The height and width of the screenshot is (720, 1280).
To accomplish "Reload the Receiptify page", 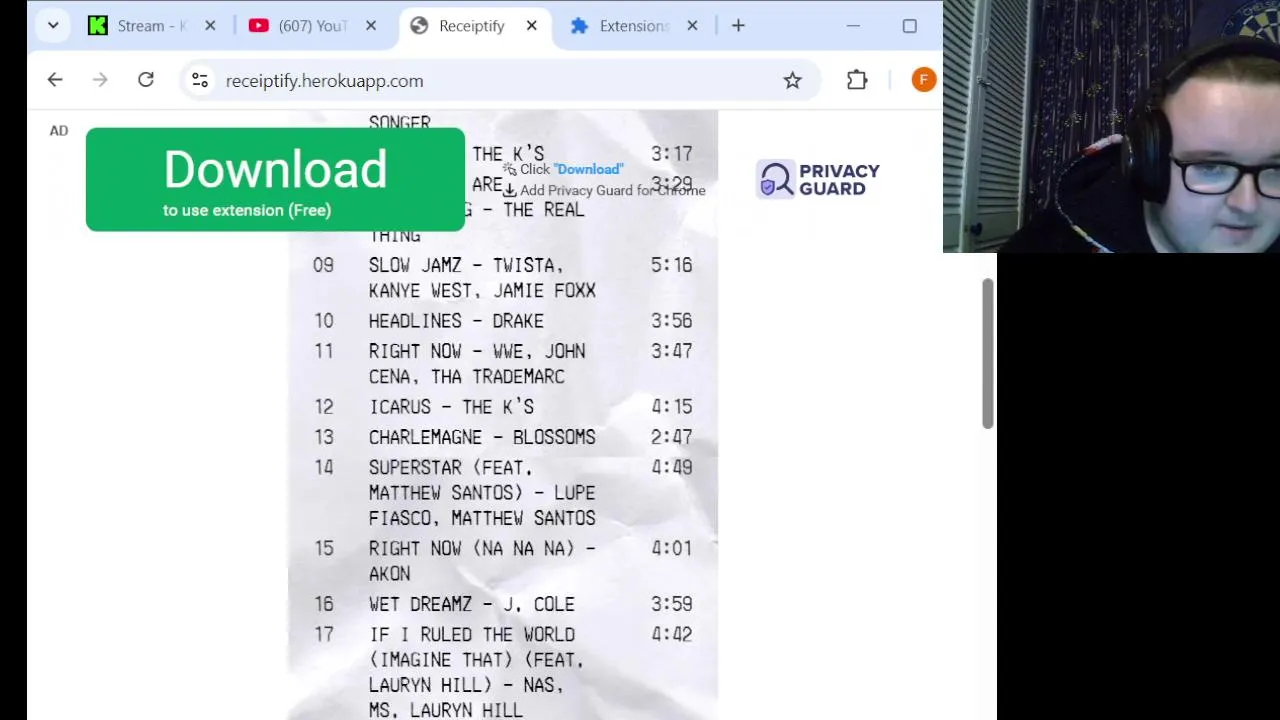I will (146, 80).
